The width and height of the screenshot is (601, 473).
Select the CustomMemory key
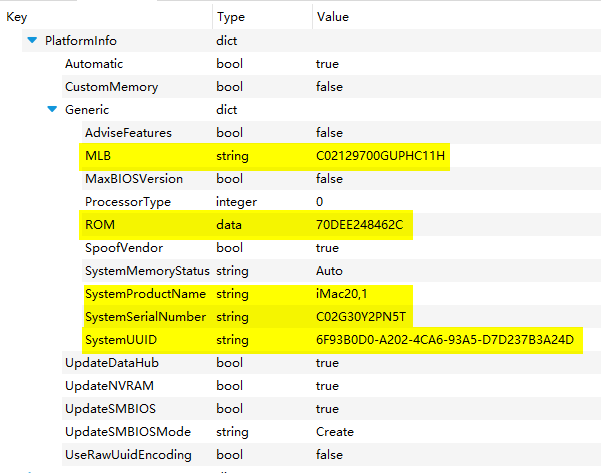111,87
